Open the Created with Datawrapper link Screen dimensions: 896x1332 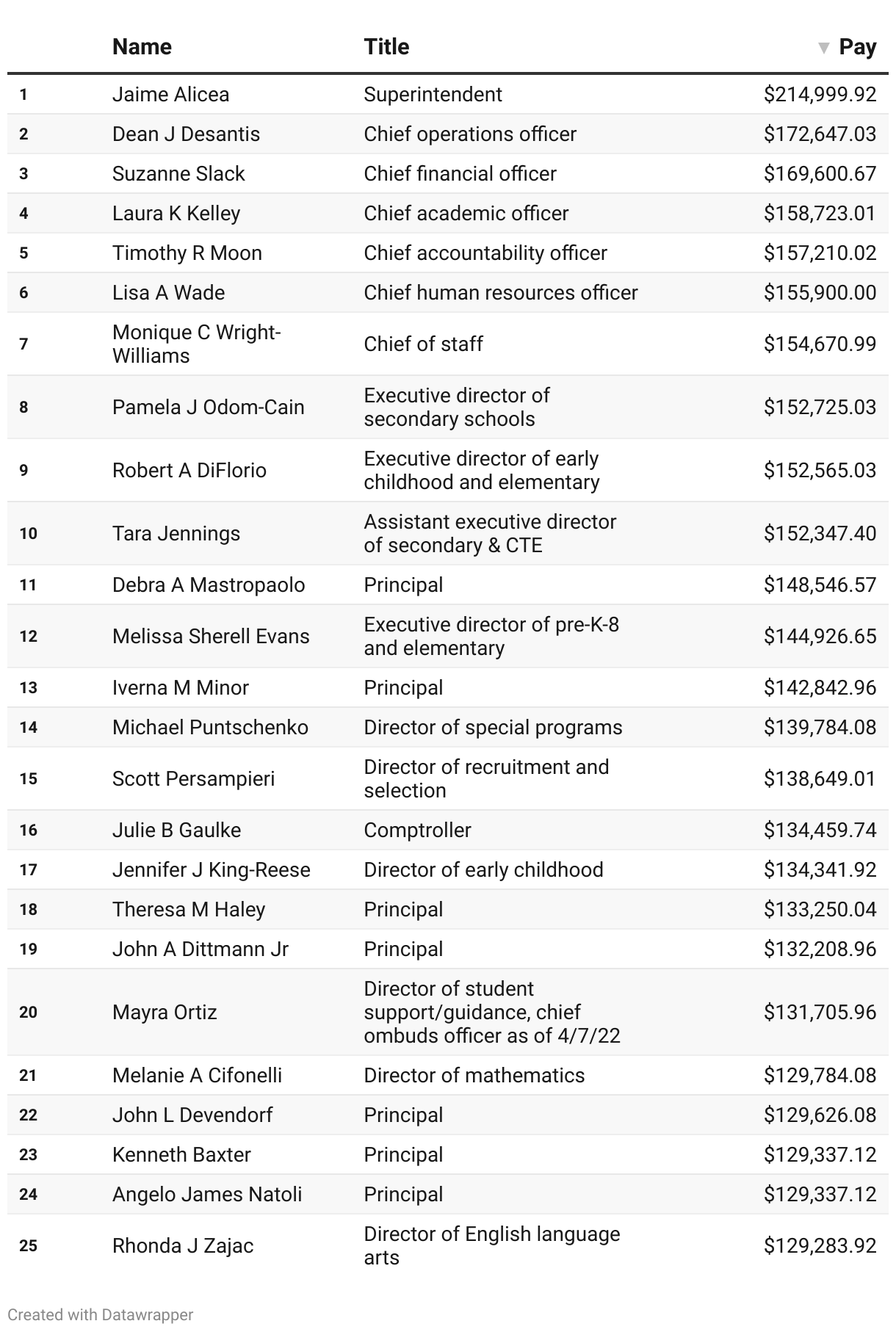point(101,1314)
